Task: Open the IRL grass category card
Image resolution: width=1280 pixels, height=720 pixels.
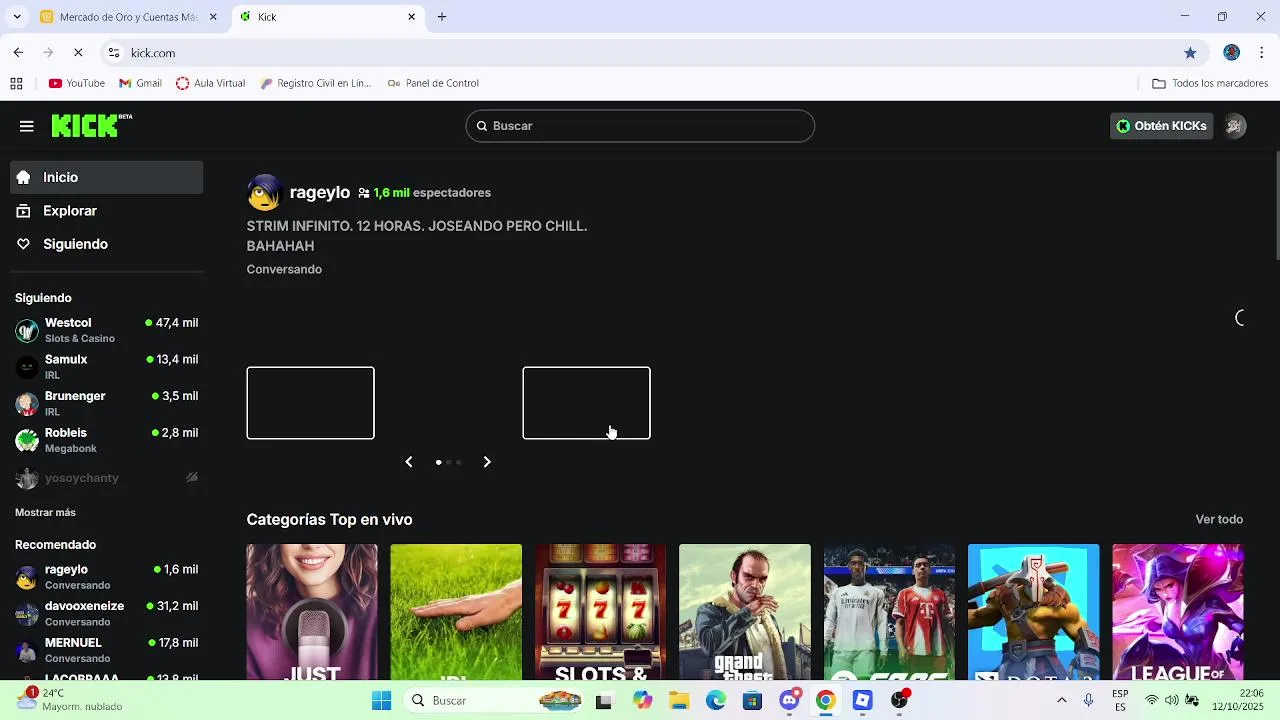Action: (x=456, y=612)
